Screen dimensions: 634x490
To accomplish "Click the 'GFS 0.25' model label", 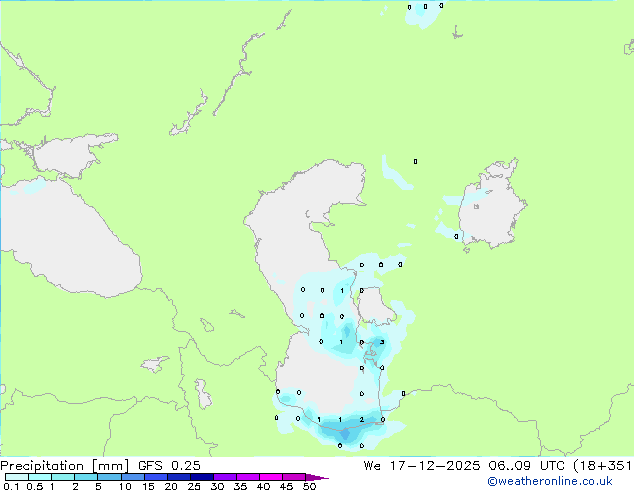I will click(x=169, y=466).
